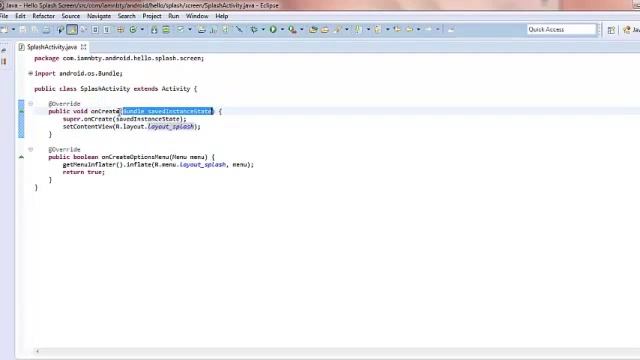This screenshot has height=360, width=640.
Task: Click the Open Perspective icon
Action: [x=611, y=30]
